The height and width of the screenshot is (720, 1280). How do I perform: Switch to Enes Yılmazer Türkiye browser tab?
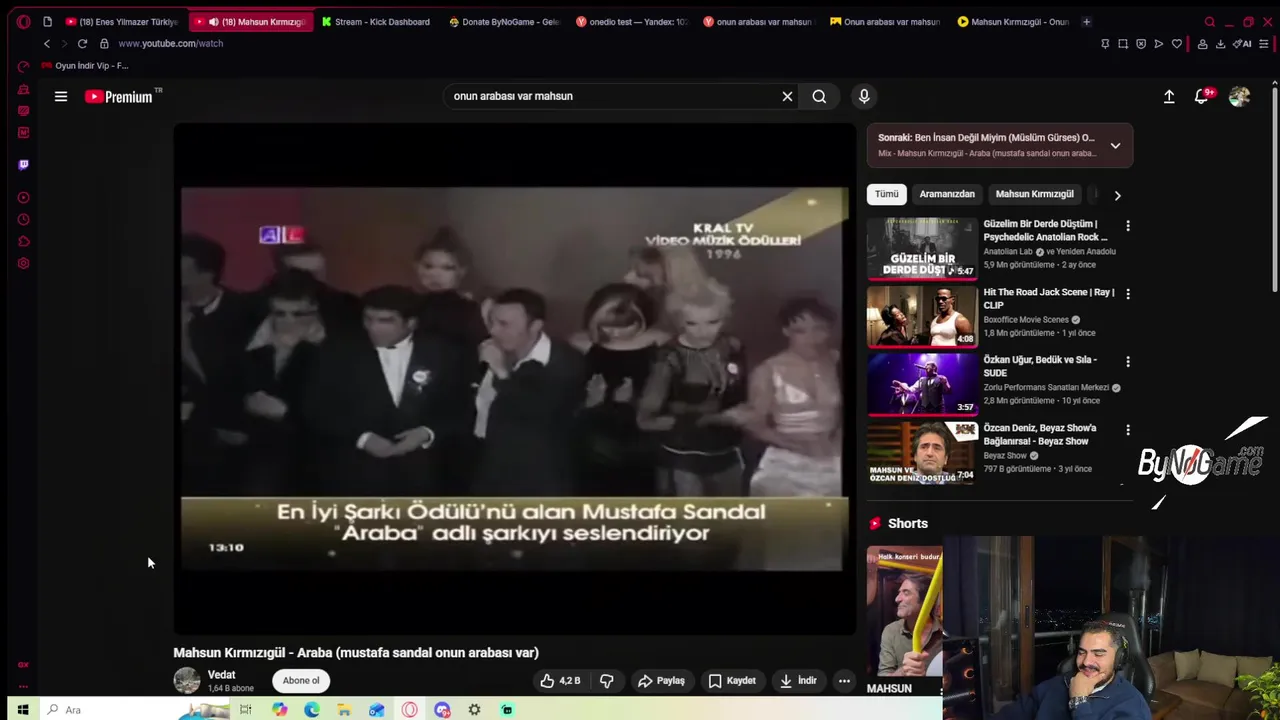pos(121,21)
